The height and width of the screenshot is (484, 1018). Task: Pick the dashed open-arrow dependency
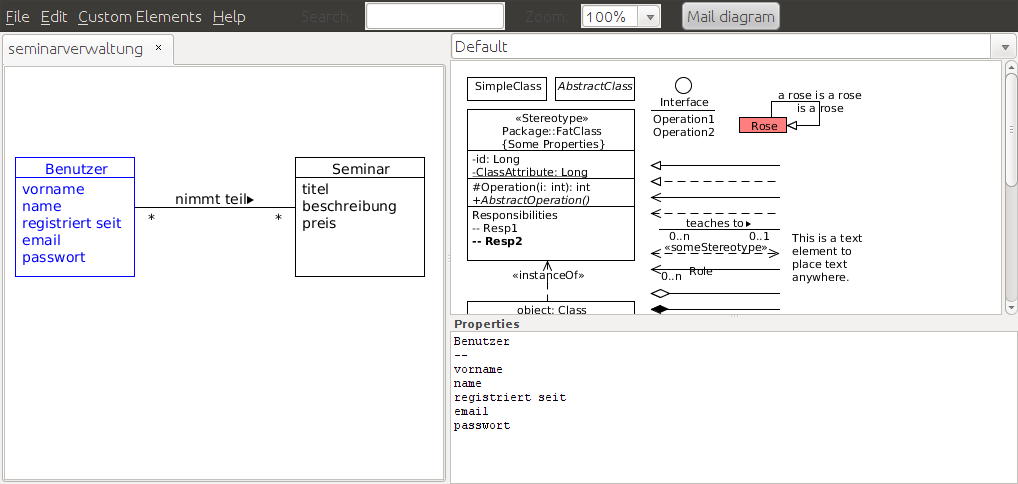(715, 213)
